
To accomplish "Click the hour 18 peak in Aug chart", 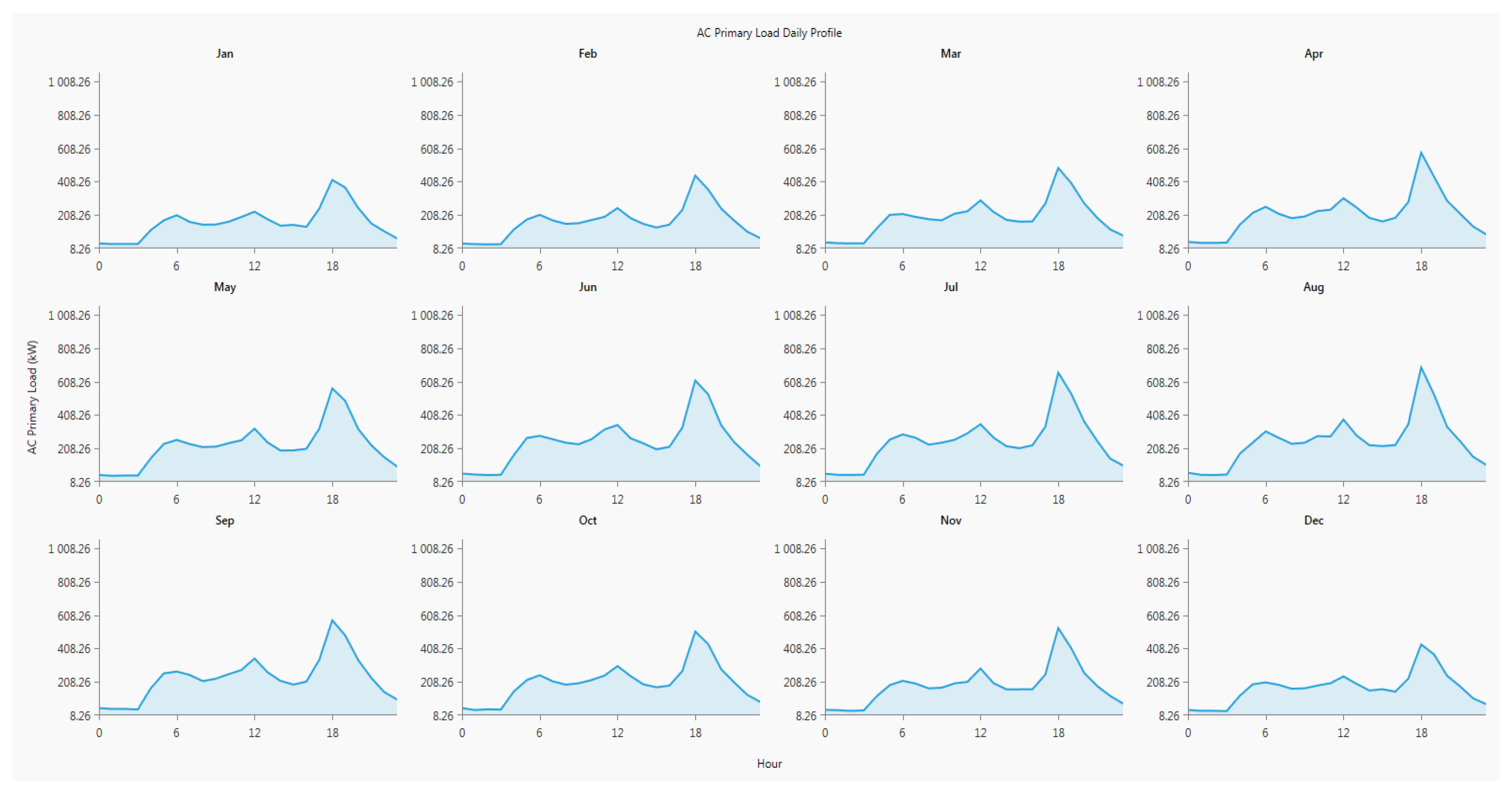I will [1420, 367].
